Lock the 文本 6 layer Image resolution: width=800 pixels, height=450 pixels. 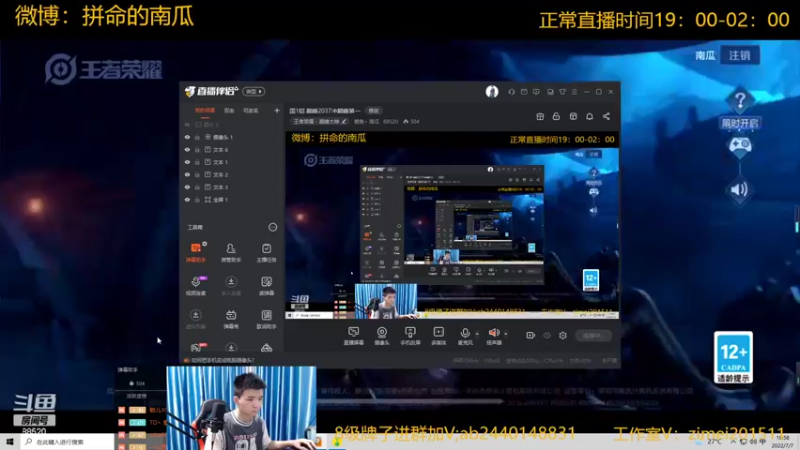pos(197,149)
